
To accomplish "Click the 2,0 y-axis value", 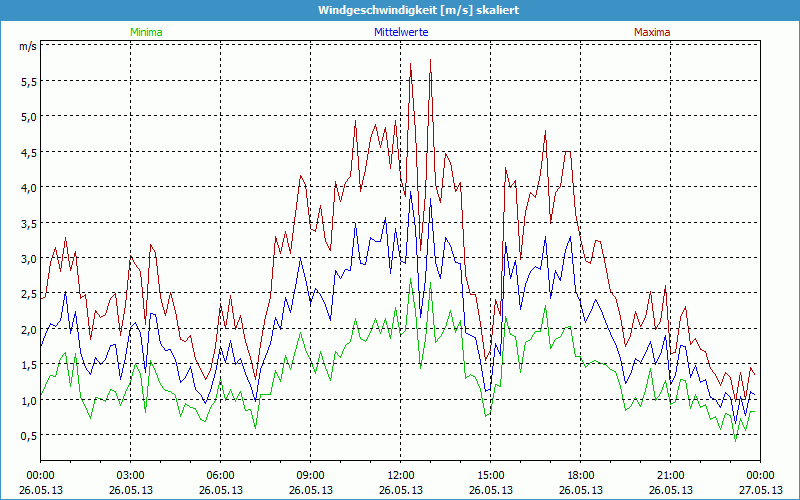I will pyautogui.click(x=28, y=329).
